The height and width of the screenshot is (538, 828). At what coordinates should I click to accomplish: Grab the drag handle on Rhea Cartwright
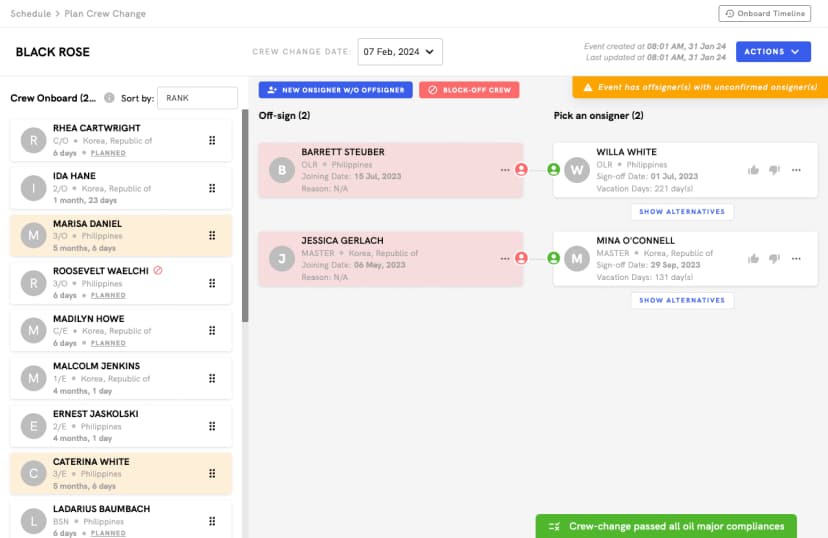click(x=212, y=141)
